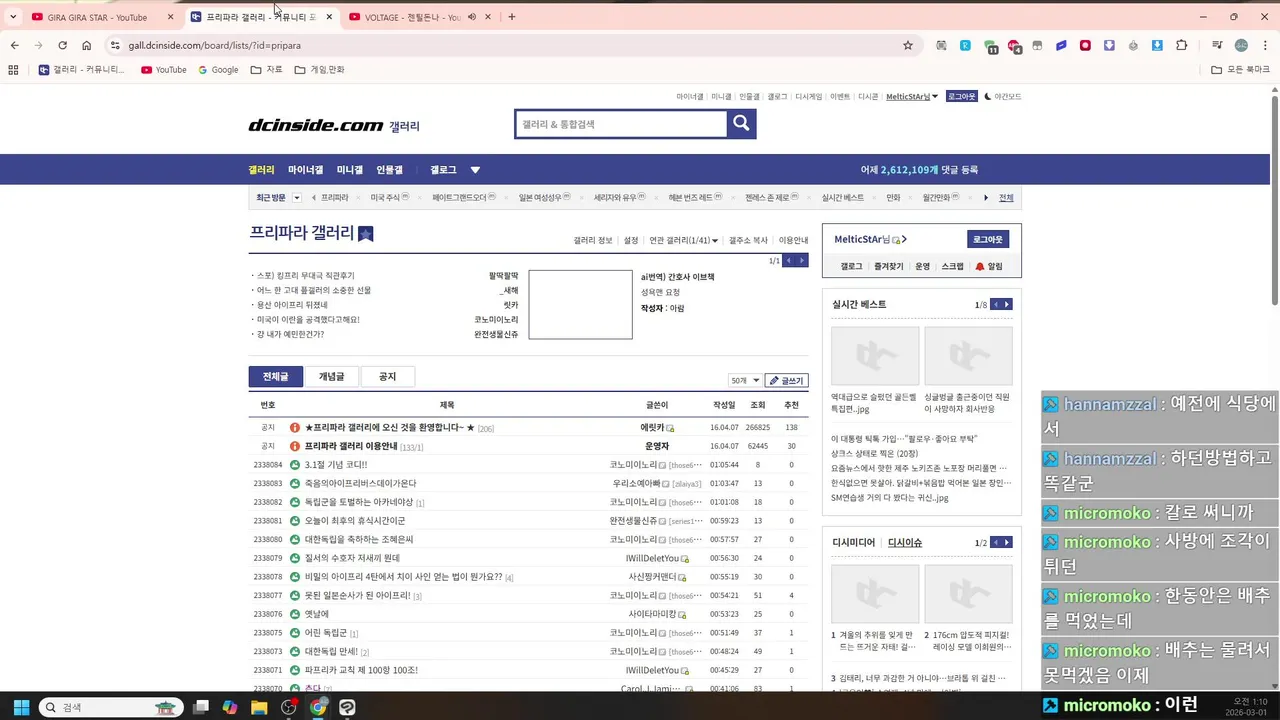Image resolution: width=1280 pixels, height=720 pixels.
Task: Open the Chrome extensions puzzle icon
Action: [x=1181, y=45]
